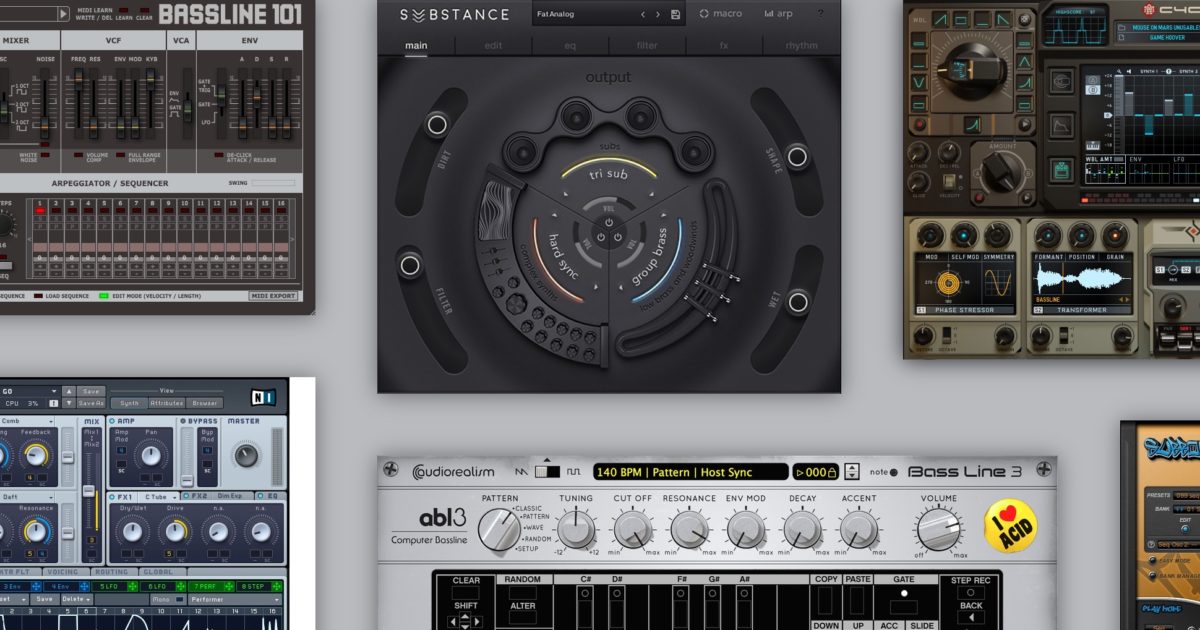Click the Massive Pan knob

click(151, 457)
